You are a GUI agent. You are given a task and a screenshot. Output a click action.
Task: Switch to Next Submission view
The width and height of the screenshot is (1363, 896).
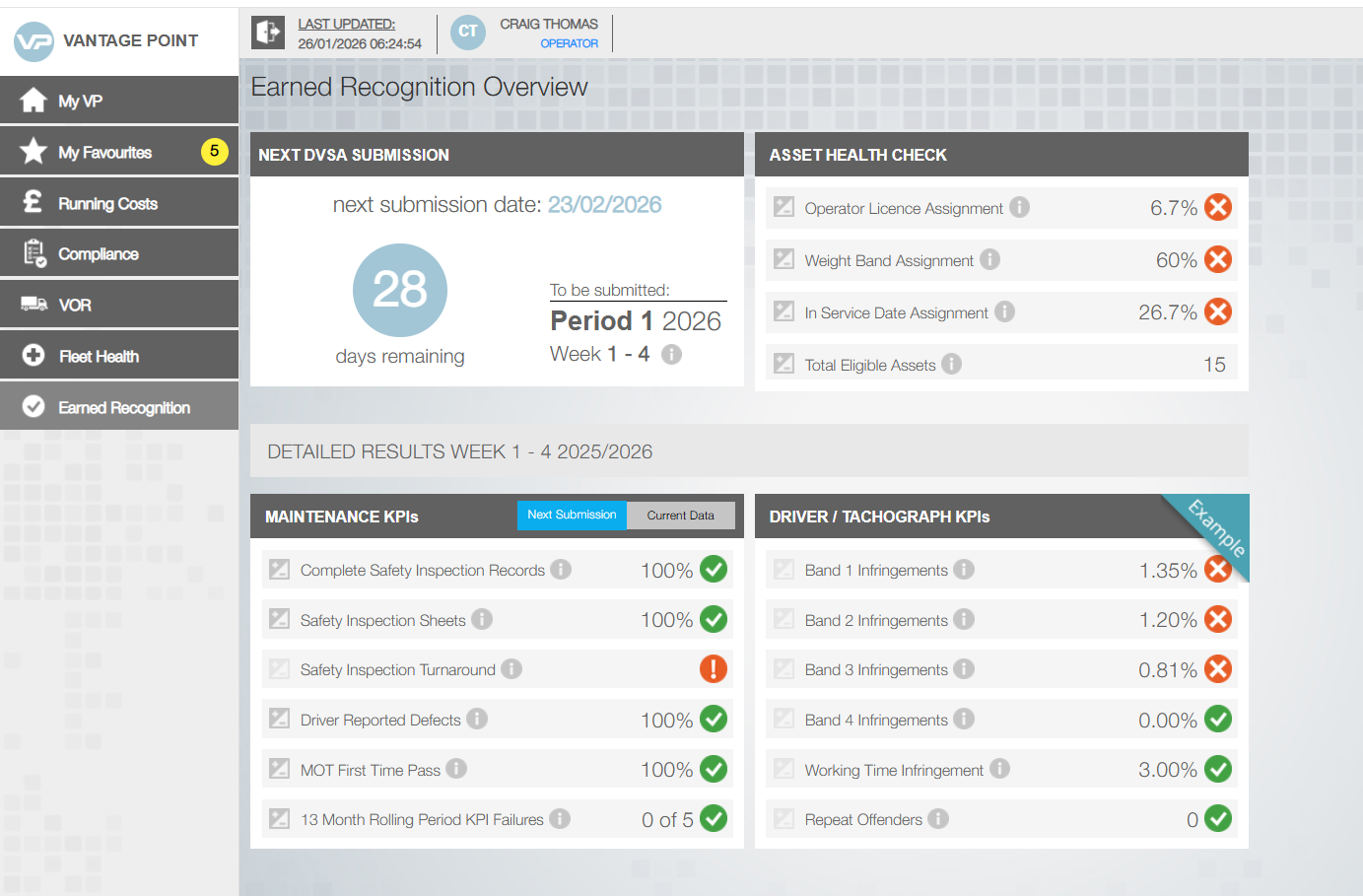tap(572, 516)
